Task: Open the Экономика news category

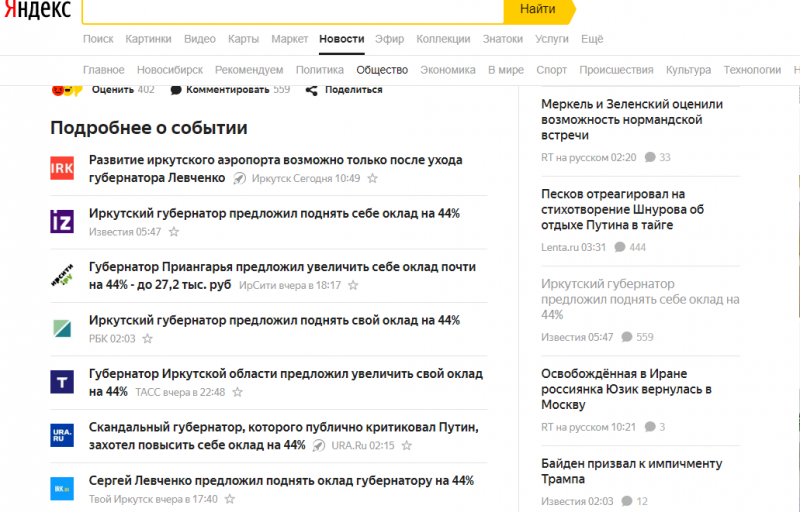Action: coord(448,70)
